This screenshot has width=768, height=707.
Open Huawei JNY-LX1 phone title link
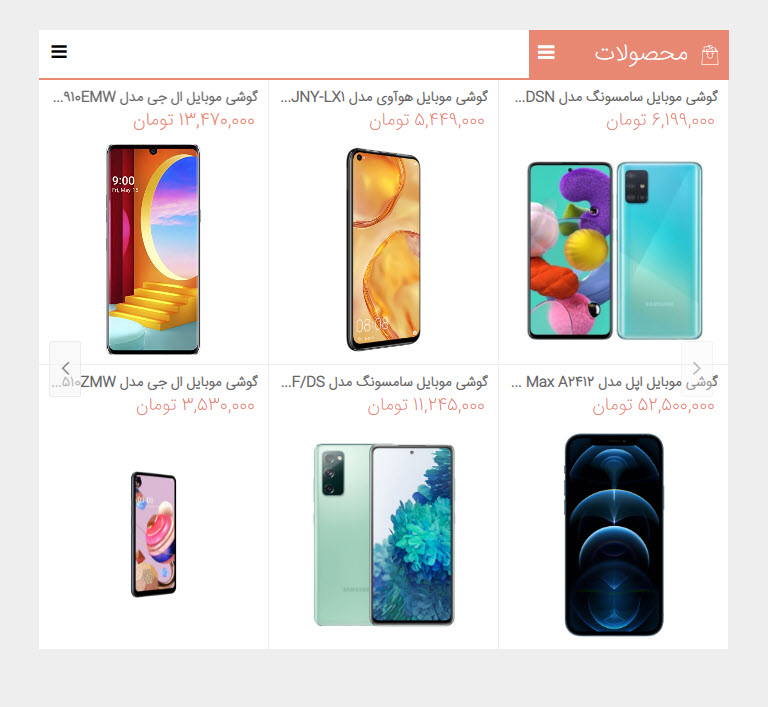coord(384,97)
